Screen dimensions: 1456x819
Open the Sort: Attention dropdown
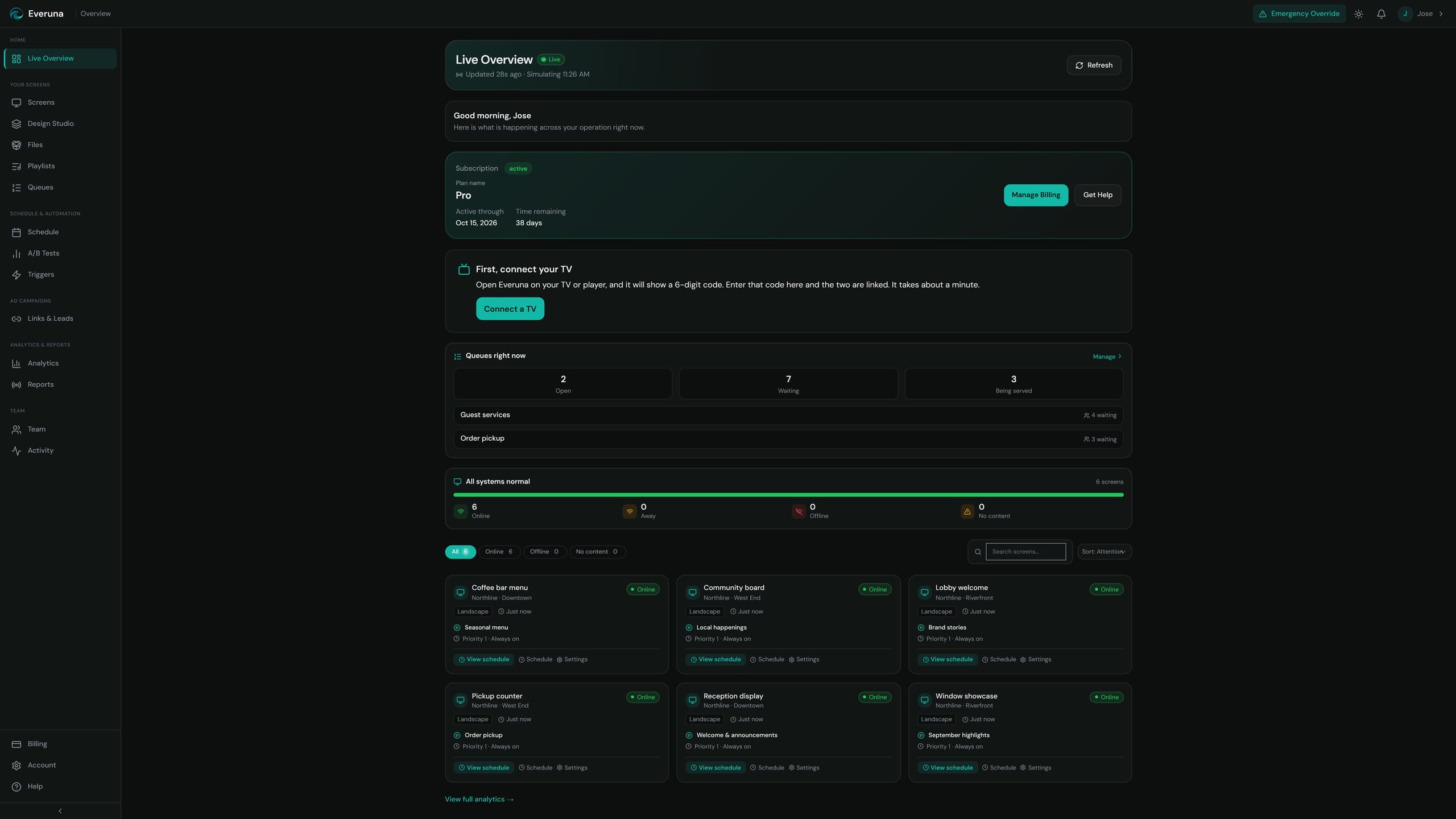pos(1104,552)
